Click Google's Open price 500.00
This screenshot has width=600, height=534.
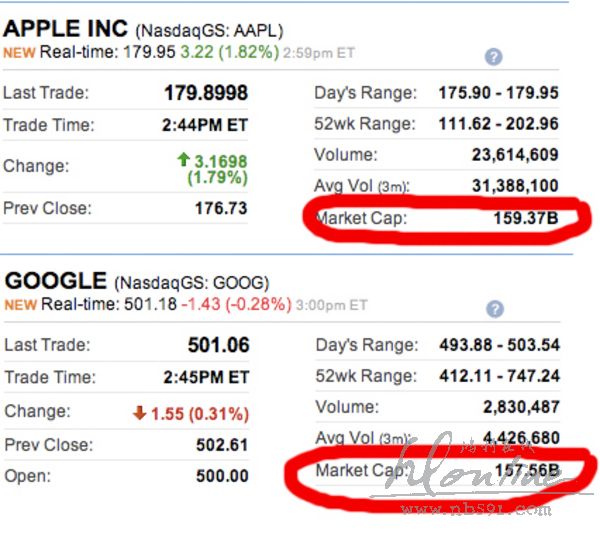[x=222, y=476]
